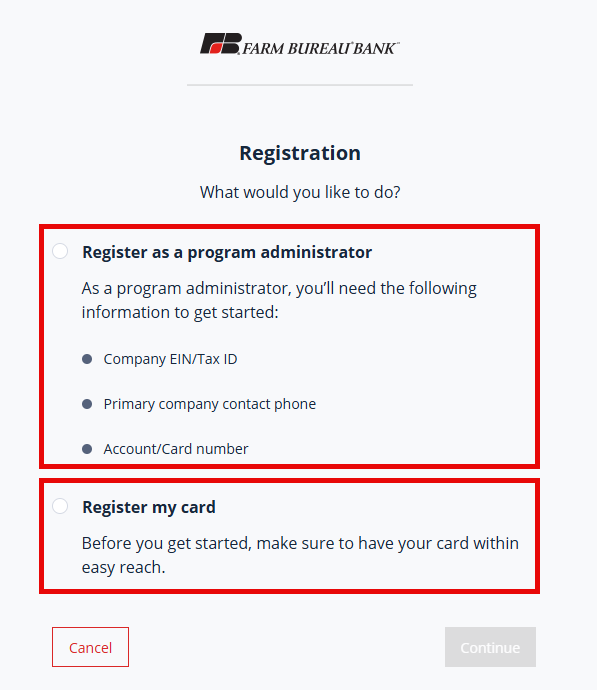Click "What would you like to do?" text
Image resolution: width=597 pixels, height=690 pixels.
(300, 192)
